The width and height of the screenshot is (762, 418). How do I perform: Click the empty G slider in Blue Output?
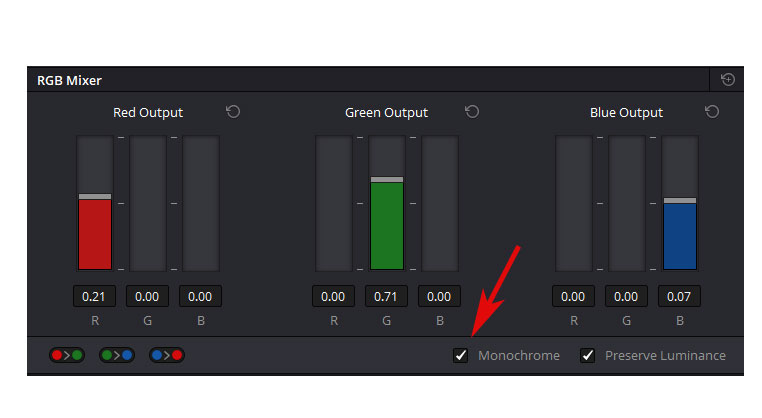(627, 203)
